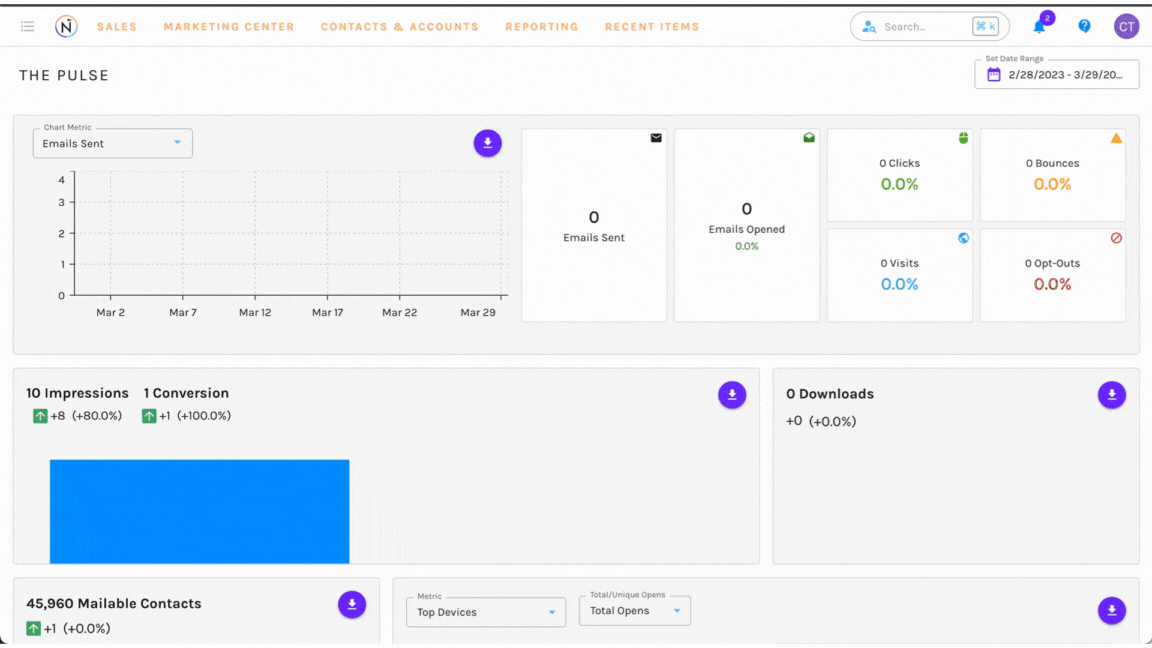
Task: Click the Mar 29 axis label
Action: [x=478, y=312]
